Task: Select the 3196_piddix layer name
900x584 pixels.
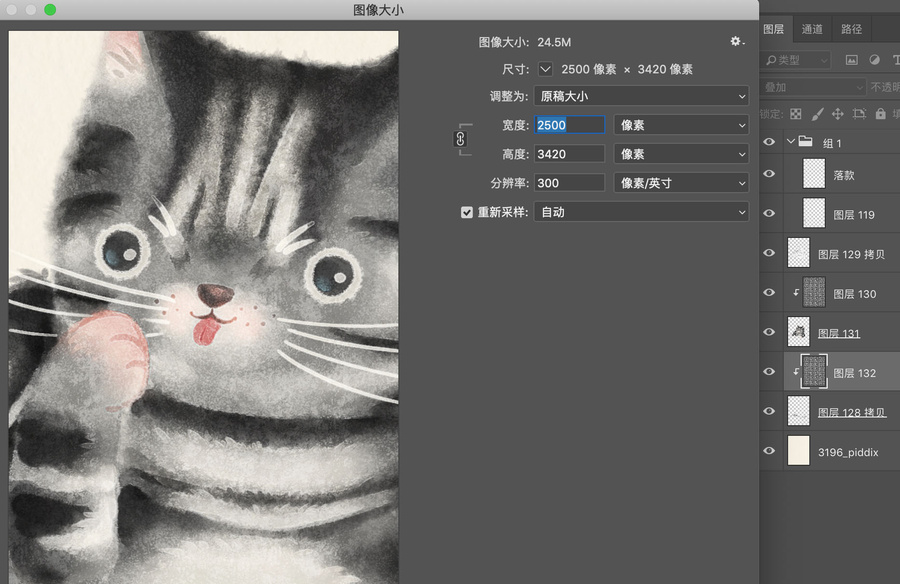Action: click(848, 452)
